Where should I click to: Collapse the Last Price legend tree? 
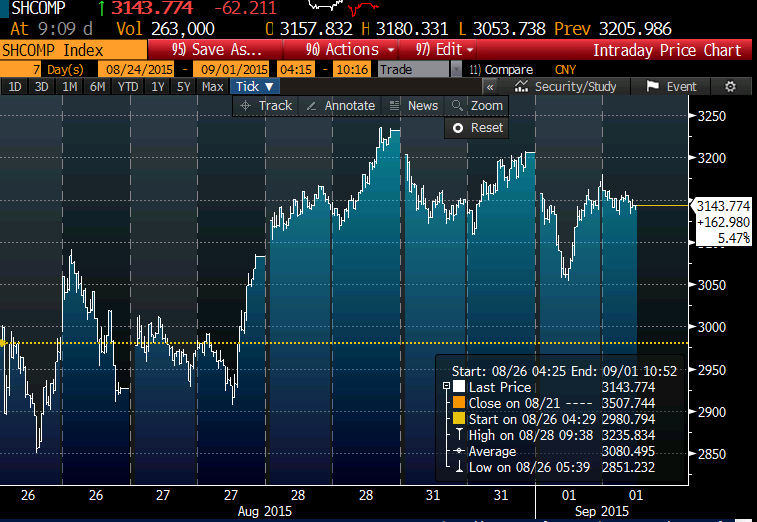point(445,387)
